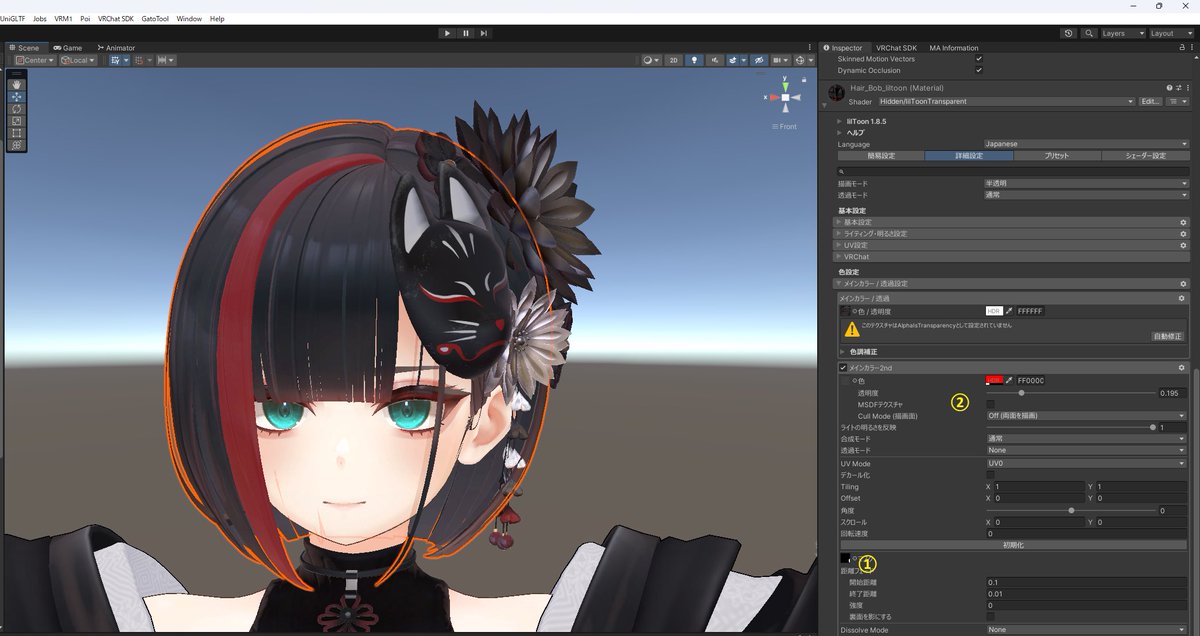Open the Shader dropdown Hidden/lilToonTransparent

pos(1007,101)
